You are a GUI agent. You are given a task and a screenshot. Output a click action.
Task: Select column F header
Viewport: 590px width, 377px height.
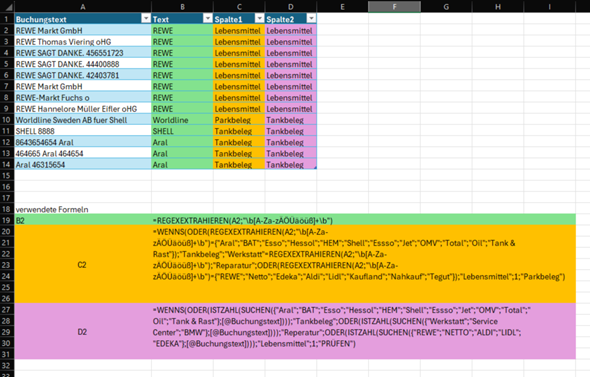(394, 7)
